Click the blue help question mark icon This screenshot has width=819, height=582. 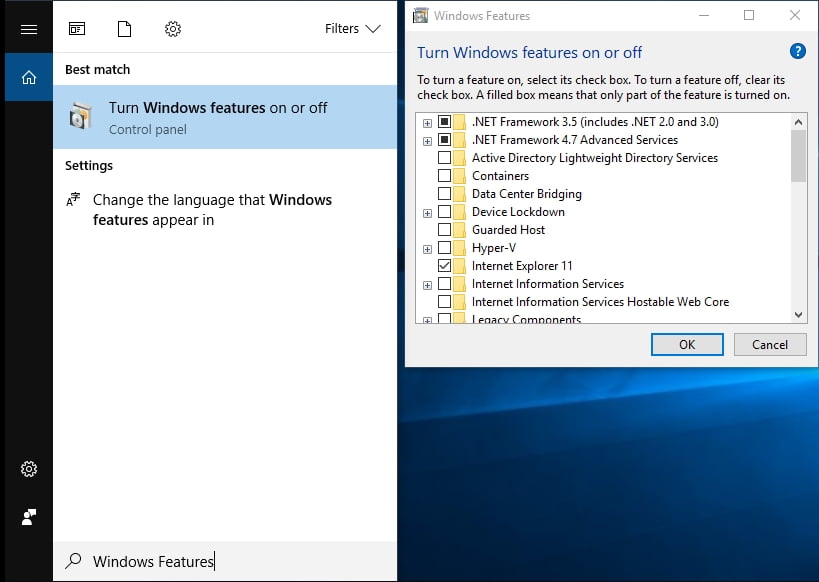coord(797,52)
